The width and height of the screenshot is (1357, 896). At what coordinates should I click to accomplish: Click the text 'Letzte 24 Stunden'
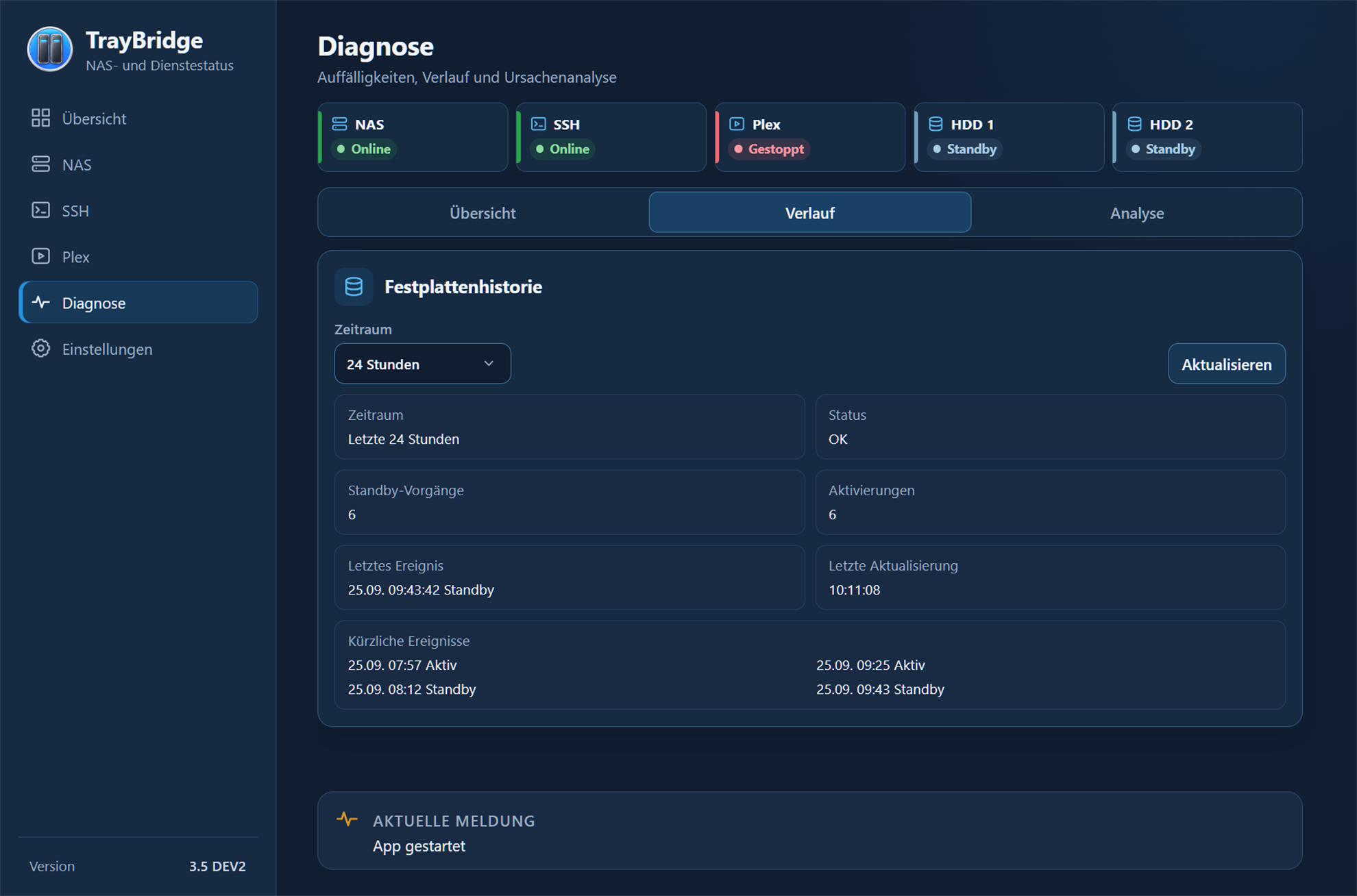404,439
